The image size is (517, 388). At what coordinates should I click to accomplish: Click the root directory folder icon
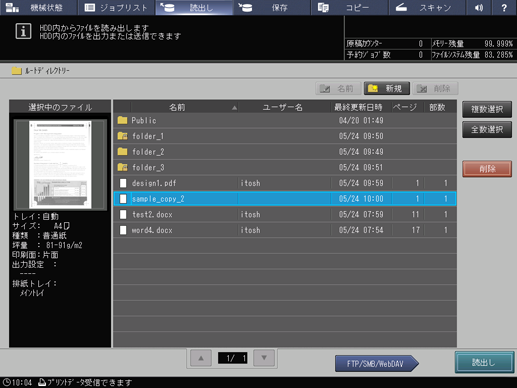pyautogui.click(x=16, y=71)
